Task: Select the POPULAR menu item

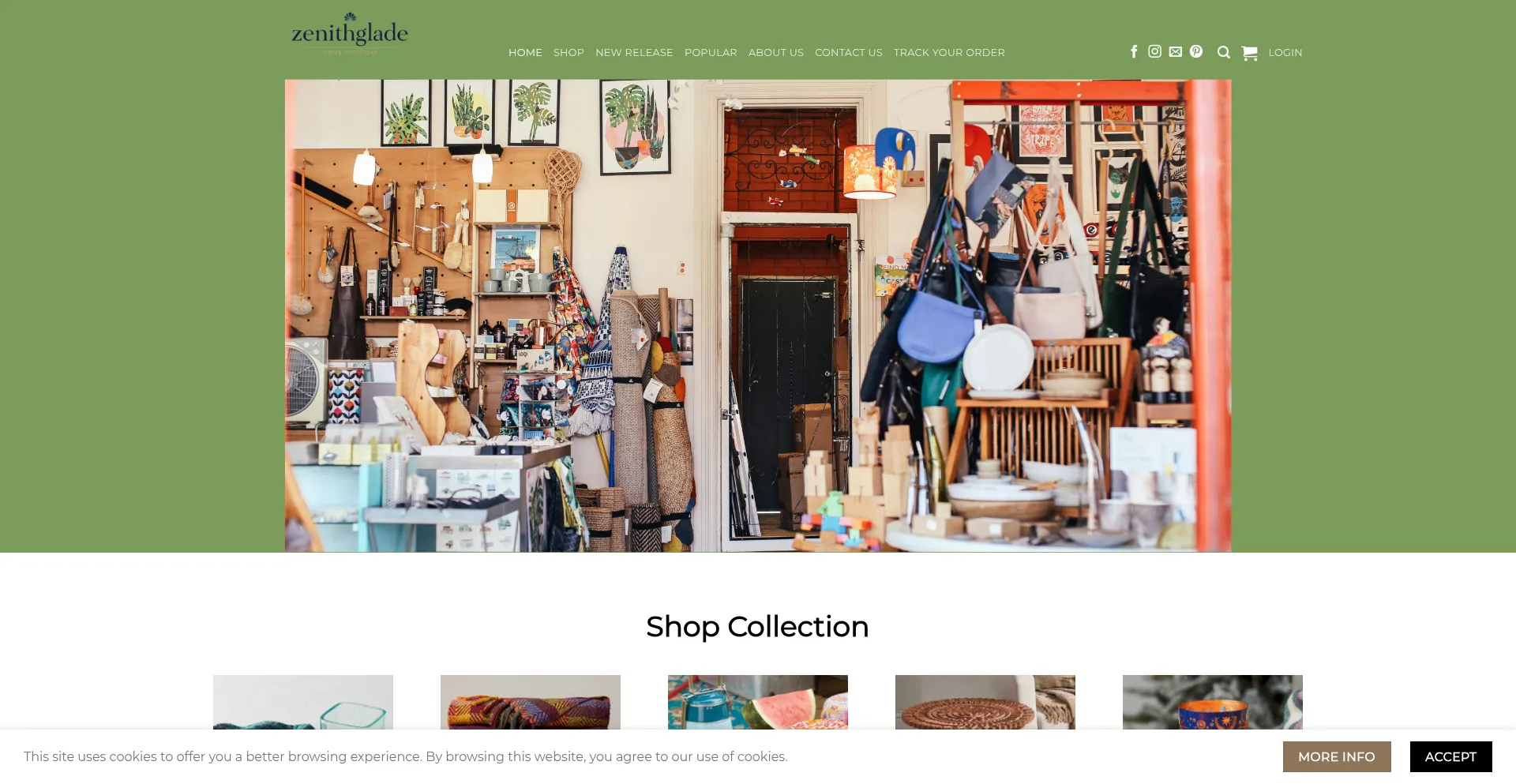Action: 711,52
